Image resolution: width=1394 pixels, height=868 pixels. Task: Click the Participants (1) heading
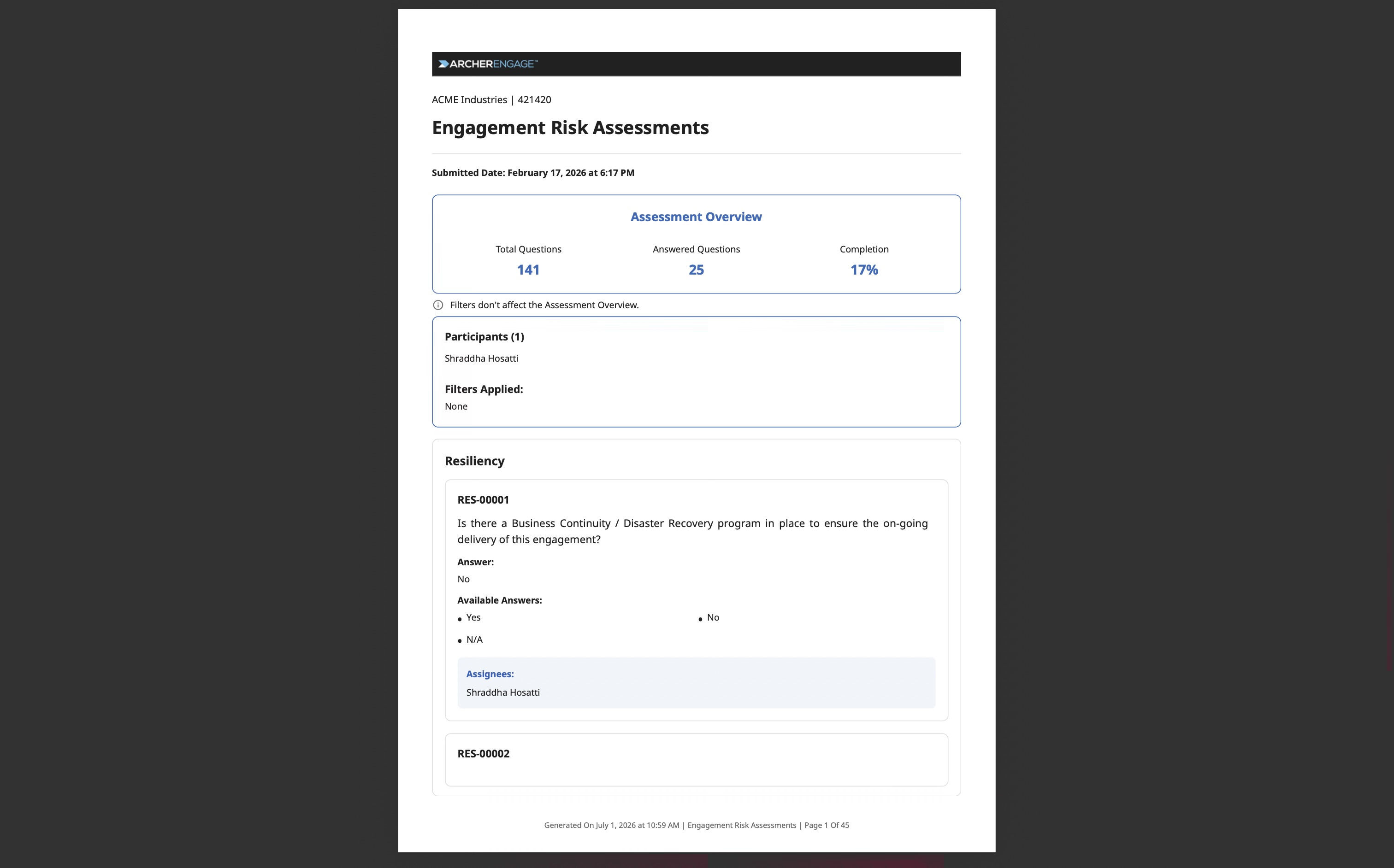click(484, 337)
